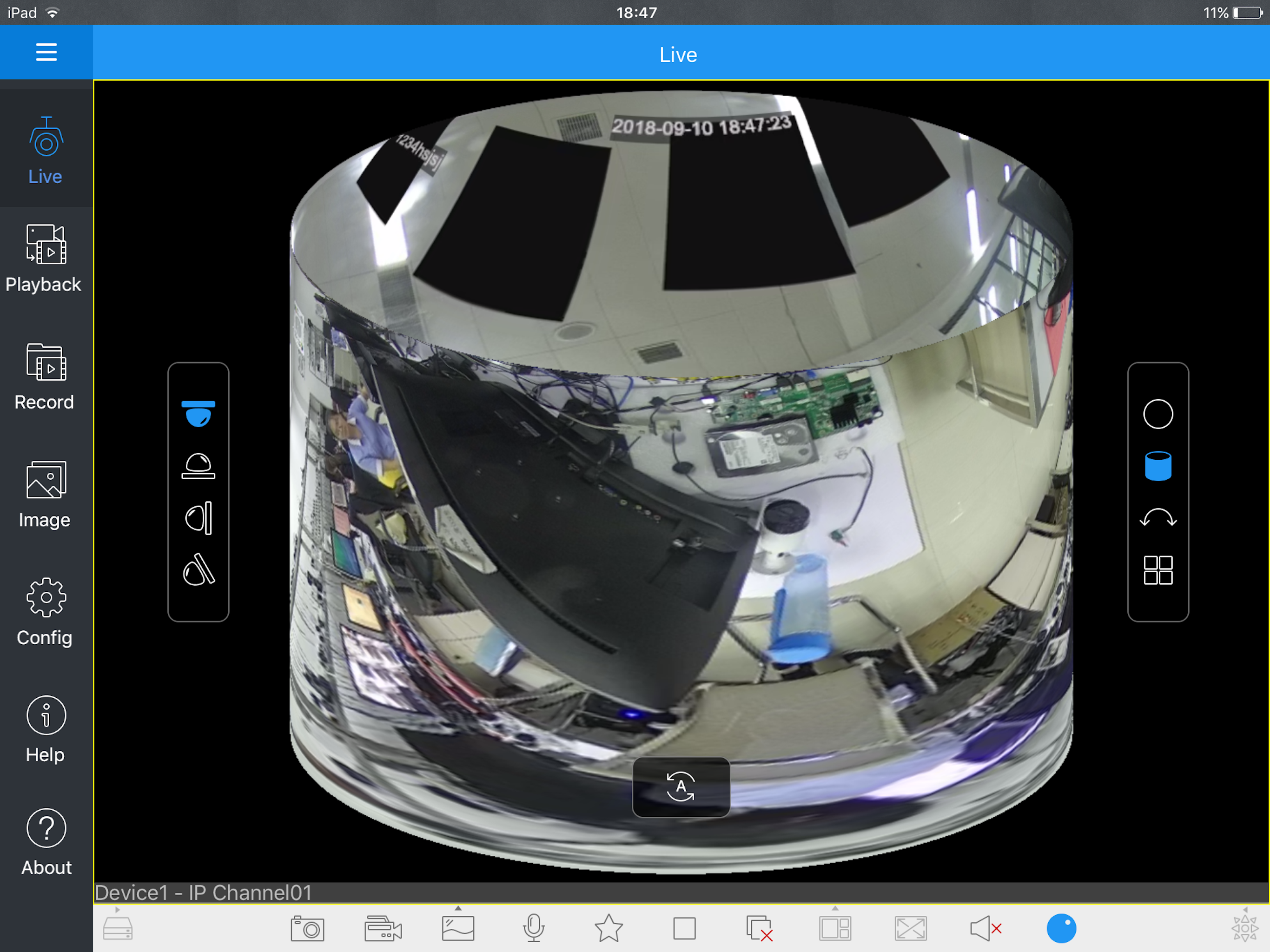This screenshot has width=1270, height=952.
Task: Close all channels icon with red X
Action: pyautogui.click(x=759, y=928)
